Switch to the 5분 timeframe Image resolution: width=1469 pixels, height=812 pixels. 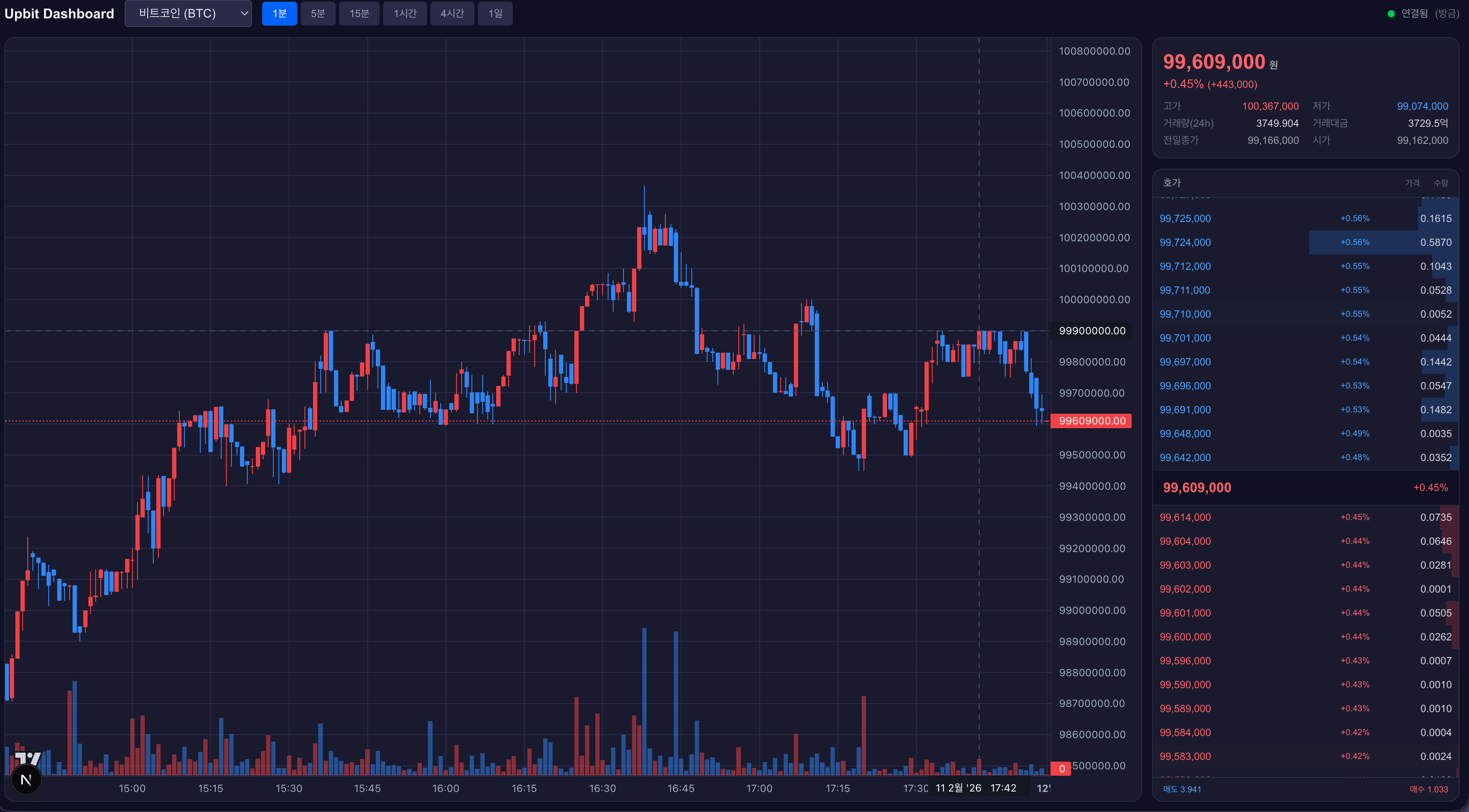[318, 14]
